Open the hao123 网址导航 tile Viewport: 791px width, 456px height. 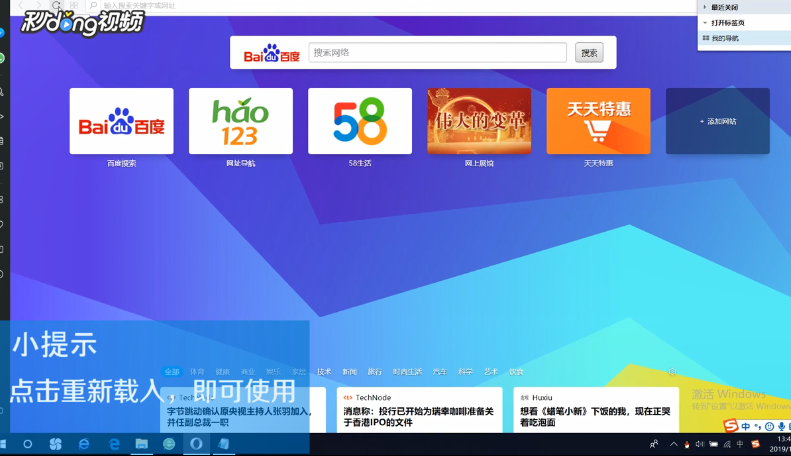pyautogui.click(x=241, y=121)
